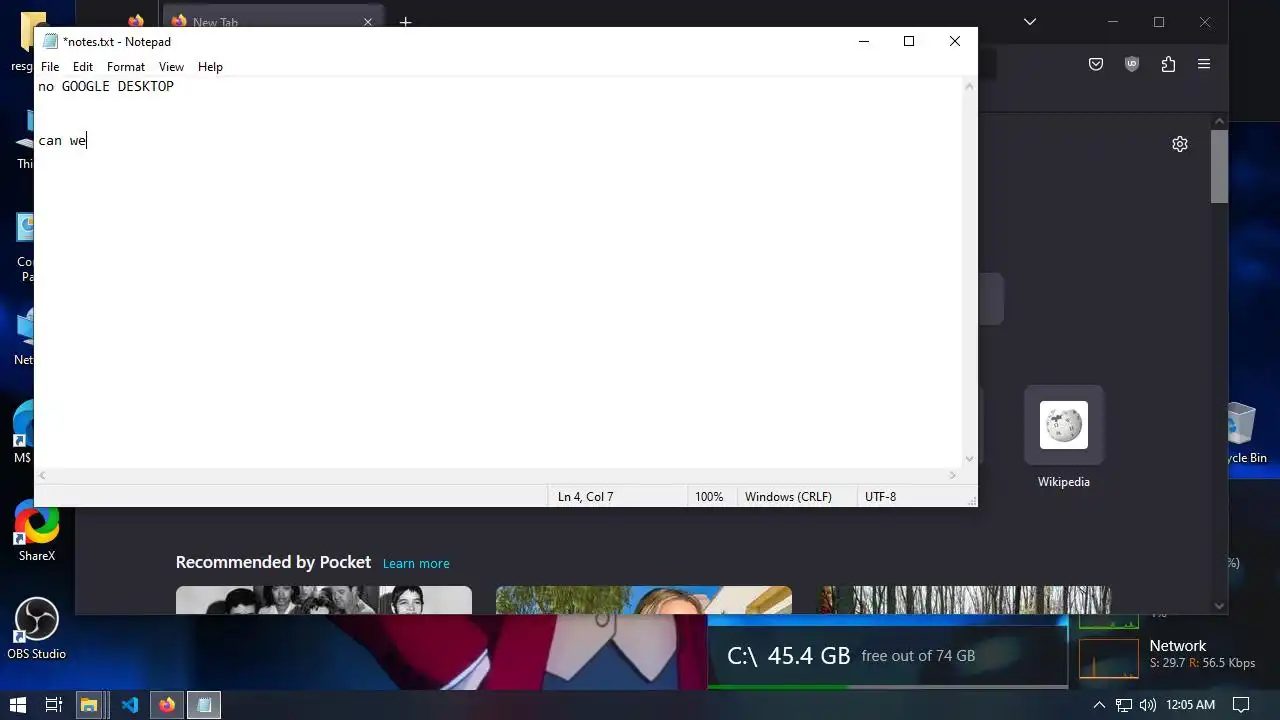1280x720 pixels.
Task: Expand the Firefox list all tabs chevron
Action: pos(1030,21)
